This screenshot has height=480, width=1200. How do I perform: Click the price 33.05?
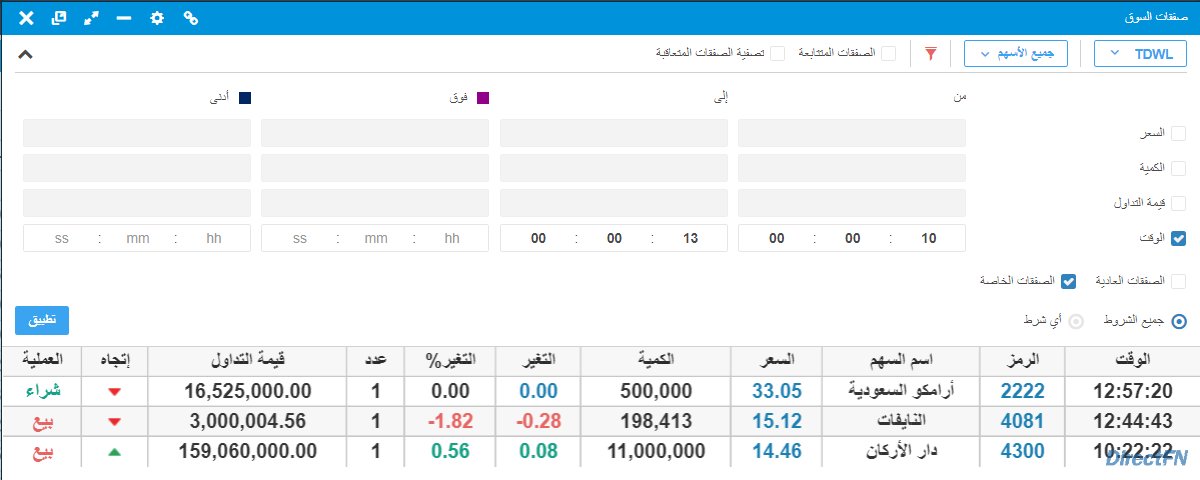[x=777, y=391]
